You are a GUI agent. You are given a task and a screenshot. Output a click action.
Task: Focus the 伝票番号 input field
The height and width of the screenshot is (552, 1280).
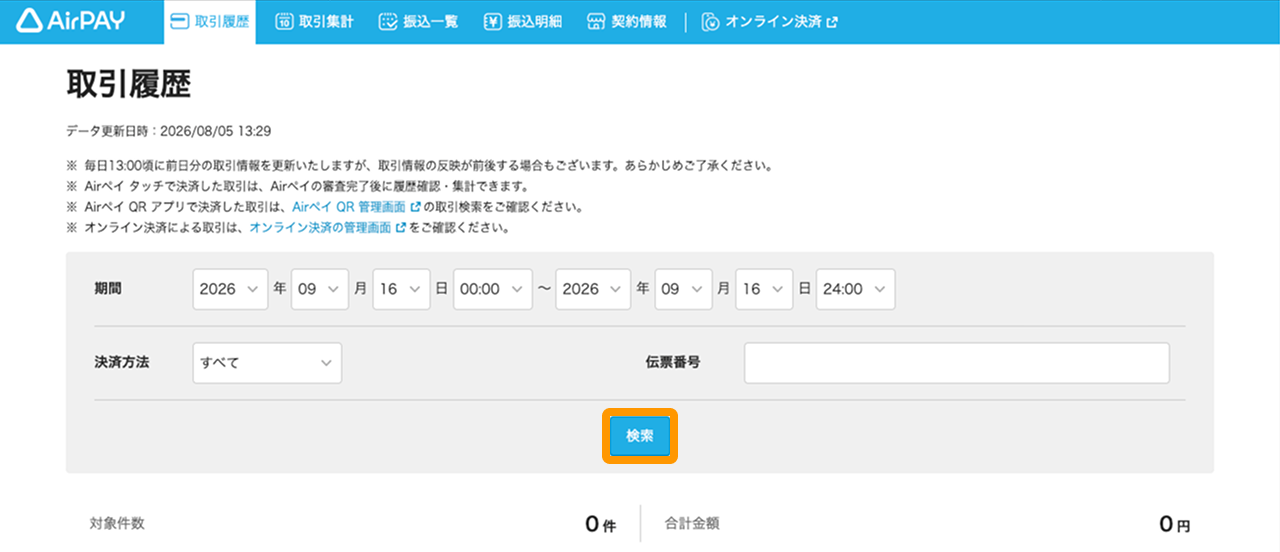tap(957, 363)
